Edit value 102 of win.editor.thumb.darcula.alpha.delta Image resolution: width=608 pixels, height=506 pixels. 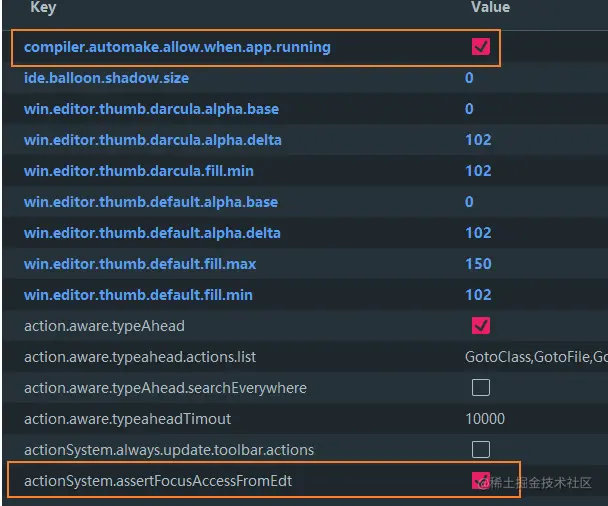pos(478,140)
